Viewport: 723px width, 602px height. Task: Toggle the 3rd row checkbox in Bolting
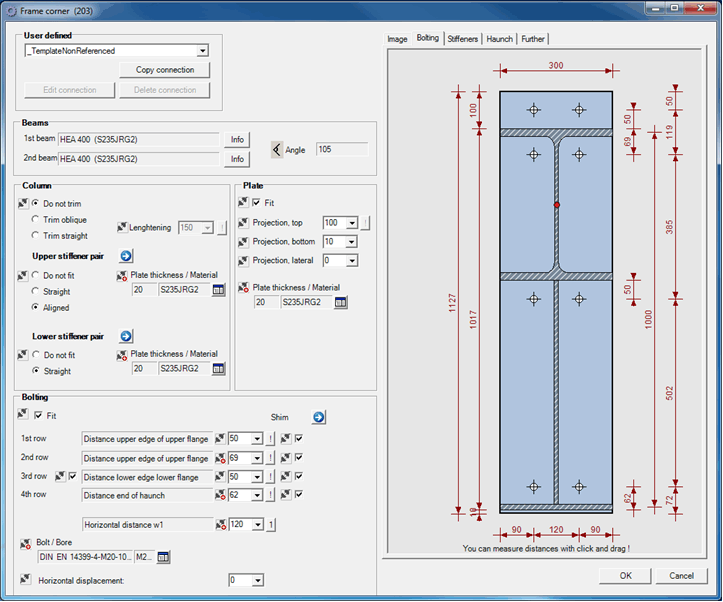(x=72, y=476)
